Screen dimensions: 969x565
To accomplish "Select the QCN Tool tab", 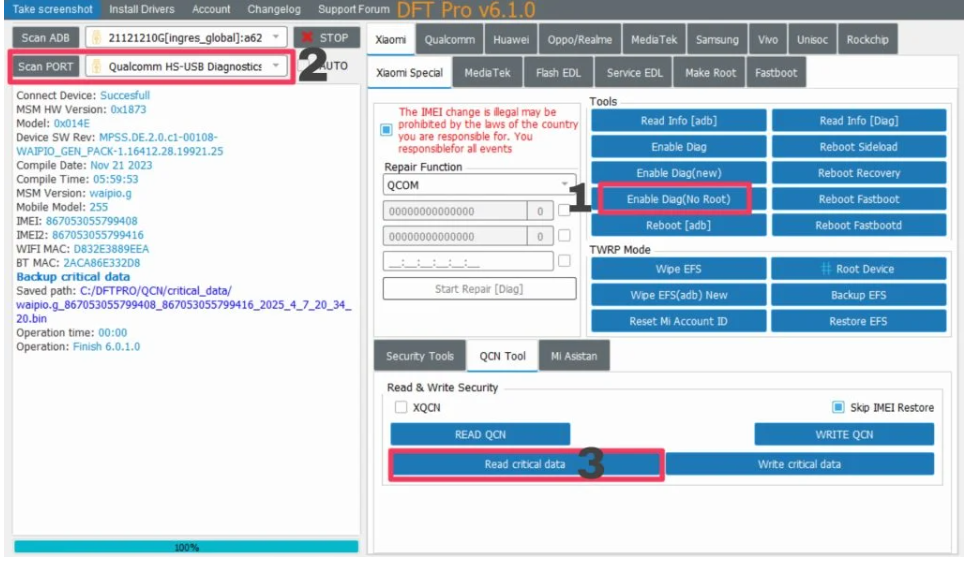I will coord(502,356).
